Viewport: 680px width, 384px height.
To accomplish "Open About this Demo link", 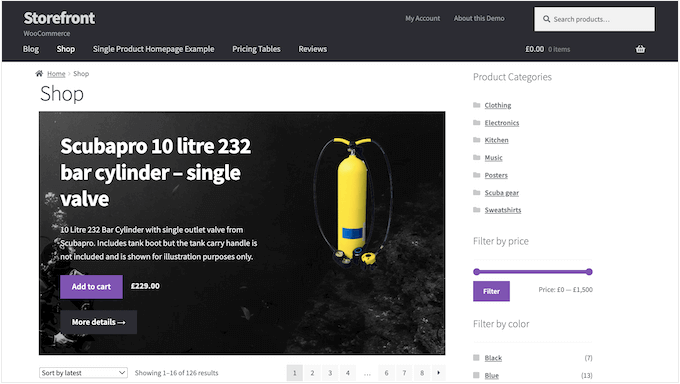I will (479, 18).
